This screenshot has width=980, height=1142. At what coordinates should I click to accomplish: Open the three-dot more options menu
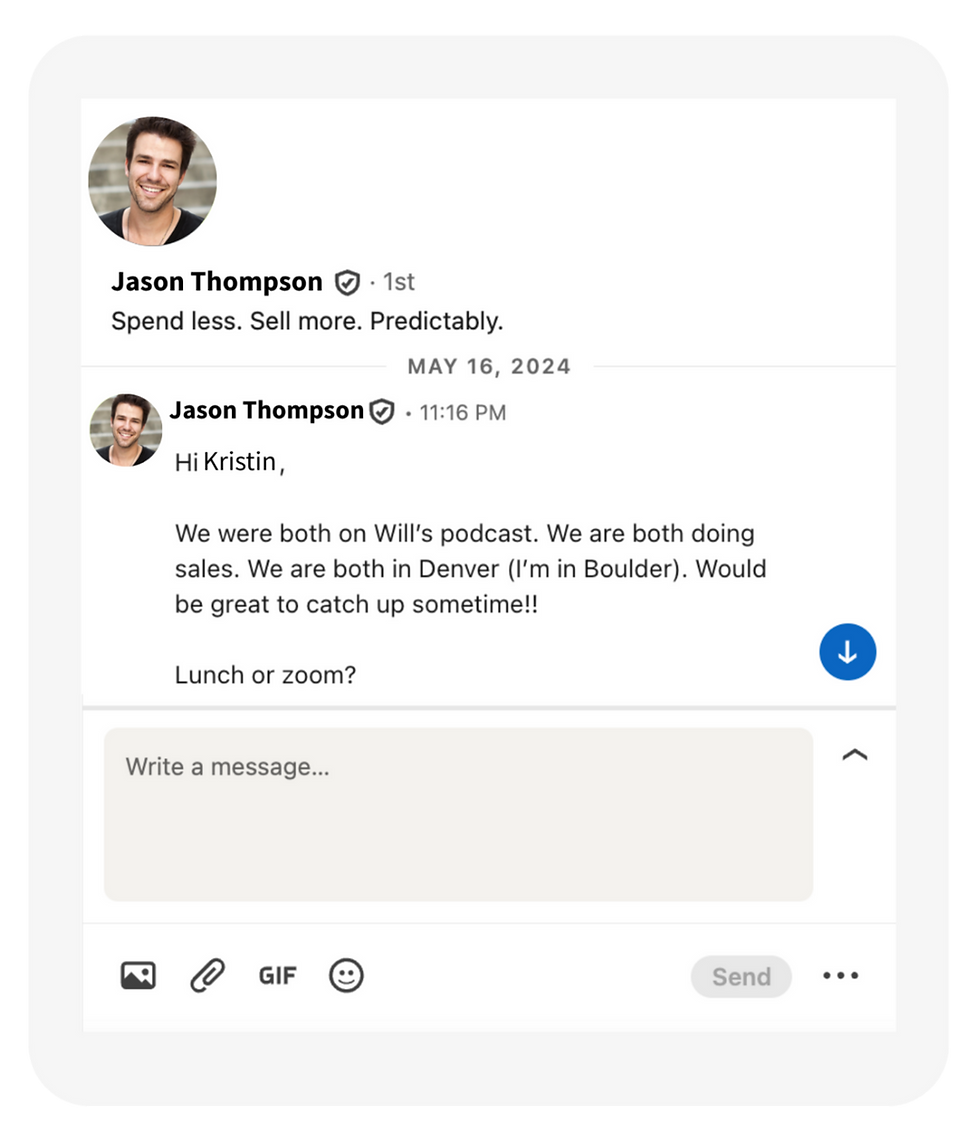[840, 976]
